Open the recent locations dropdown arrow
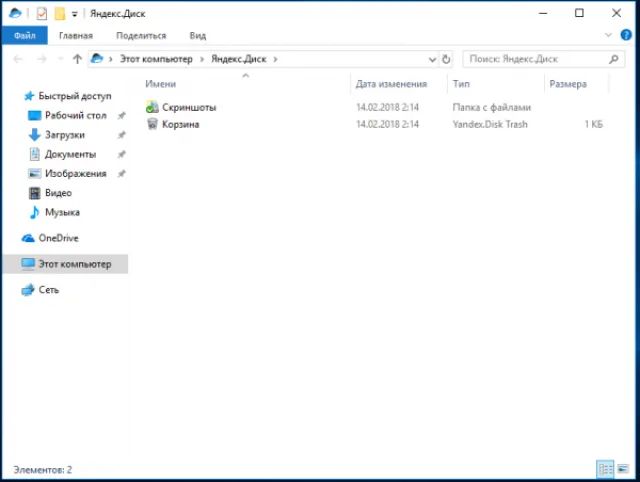The width and height of the screenshot is (640, 482). [x=60, y=60]
